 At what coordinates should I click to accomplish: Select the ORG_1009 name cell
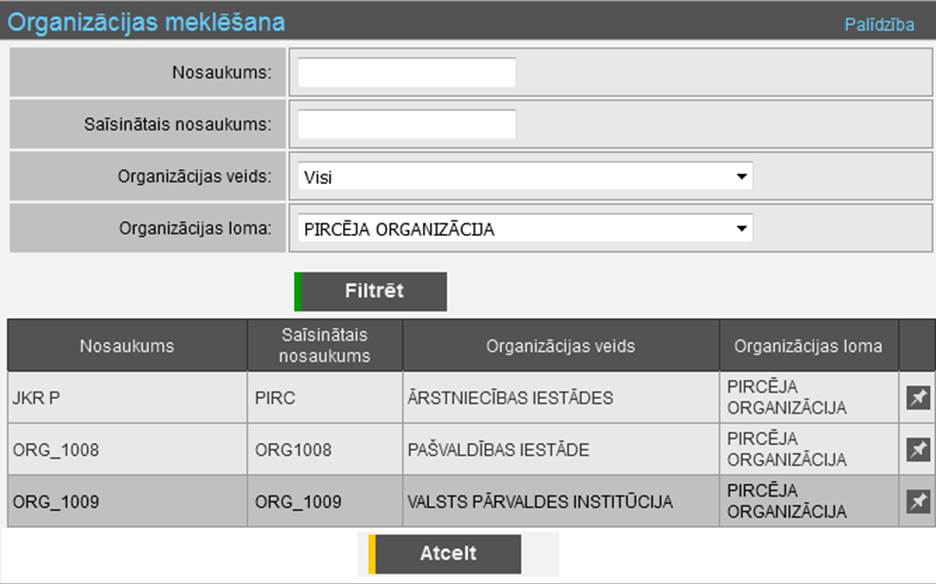pos(56,502)
